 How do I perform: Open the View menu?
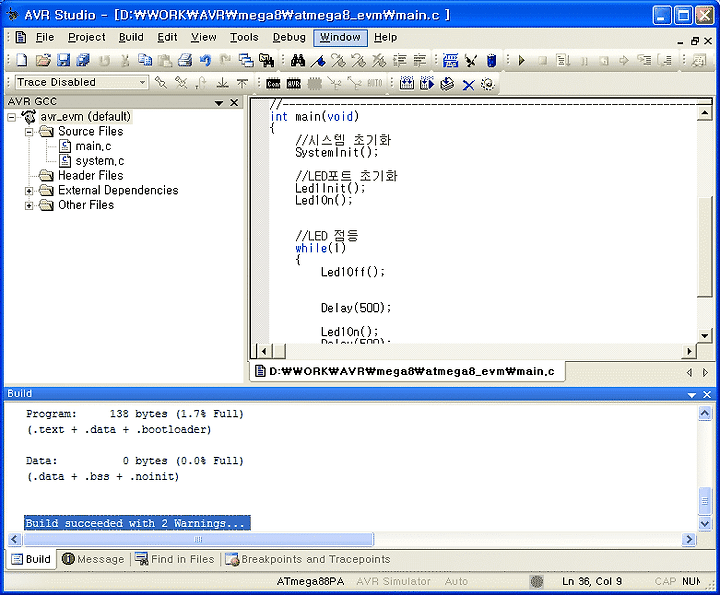click(x=204, y=37)
